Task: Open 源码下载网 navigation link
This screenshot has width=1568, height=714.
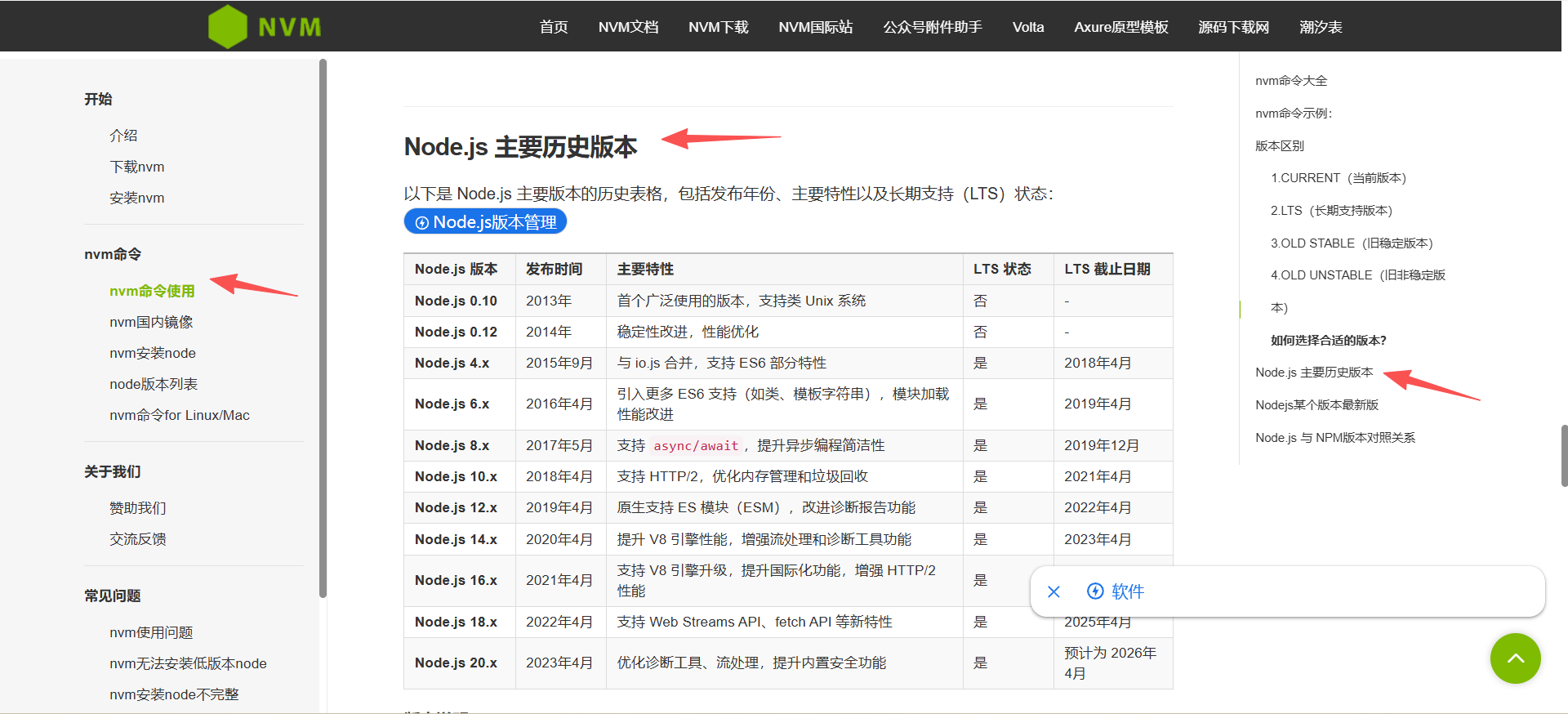Action: pos(1233,27)
